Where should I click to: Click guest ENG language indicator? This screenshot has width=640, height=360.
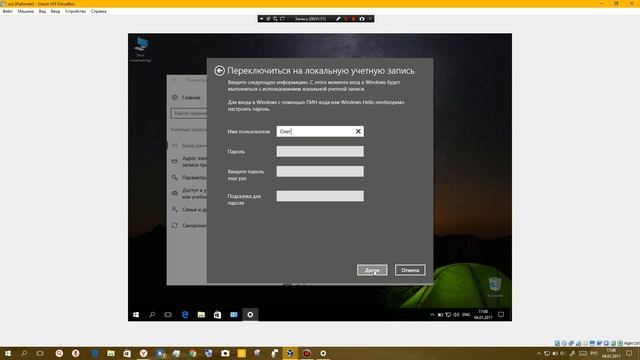[x=466, y=315]
